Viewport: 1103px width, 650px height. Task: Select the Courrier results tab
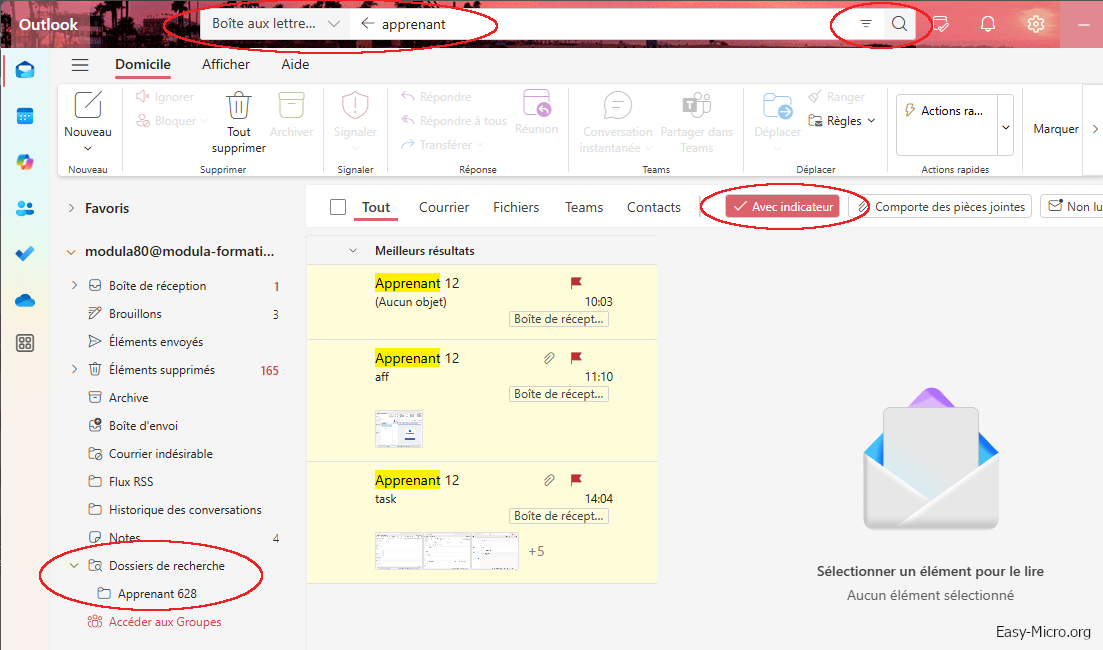click(444, 208)
